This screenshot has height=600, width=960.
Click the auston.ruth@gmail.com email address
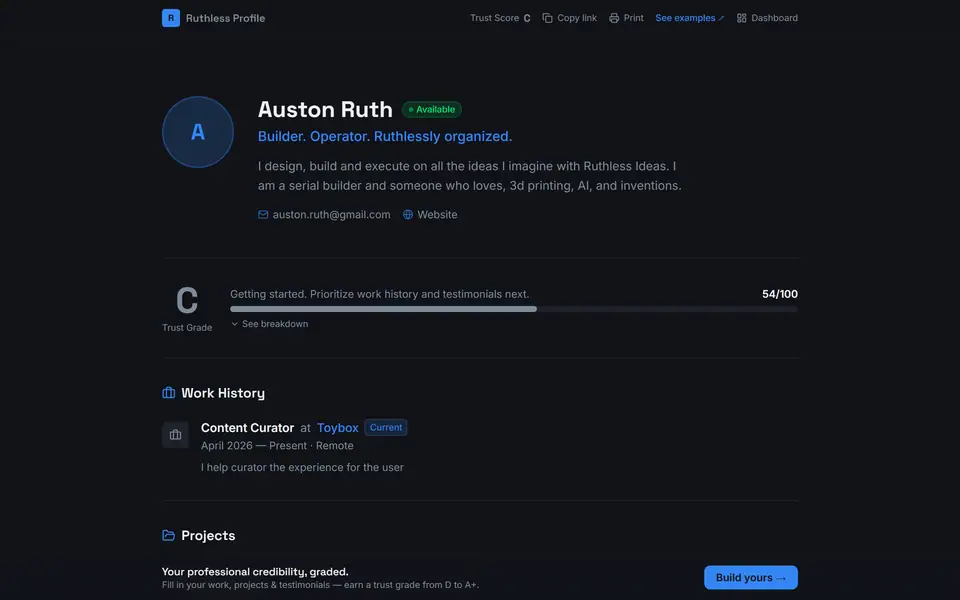click(331, 214)
